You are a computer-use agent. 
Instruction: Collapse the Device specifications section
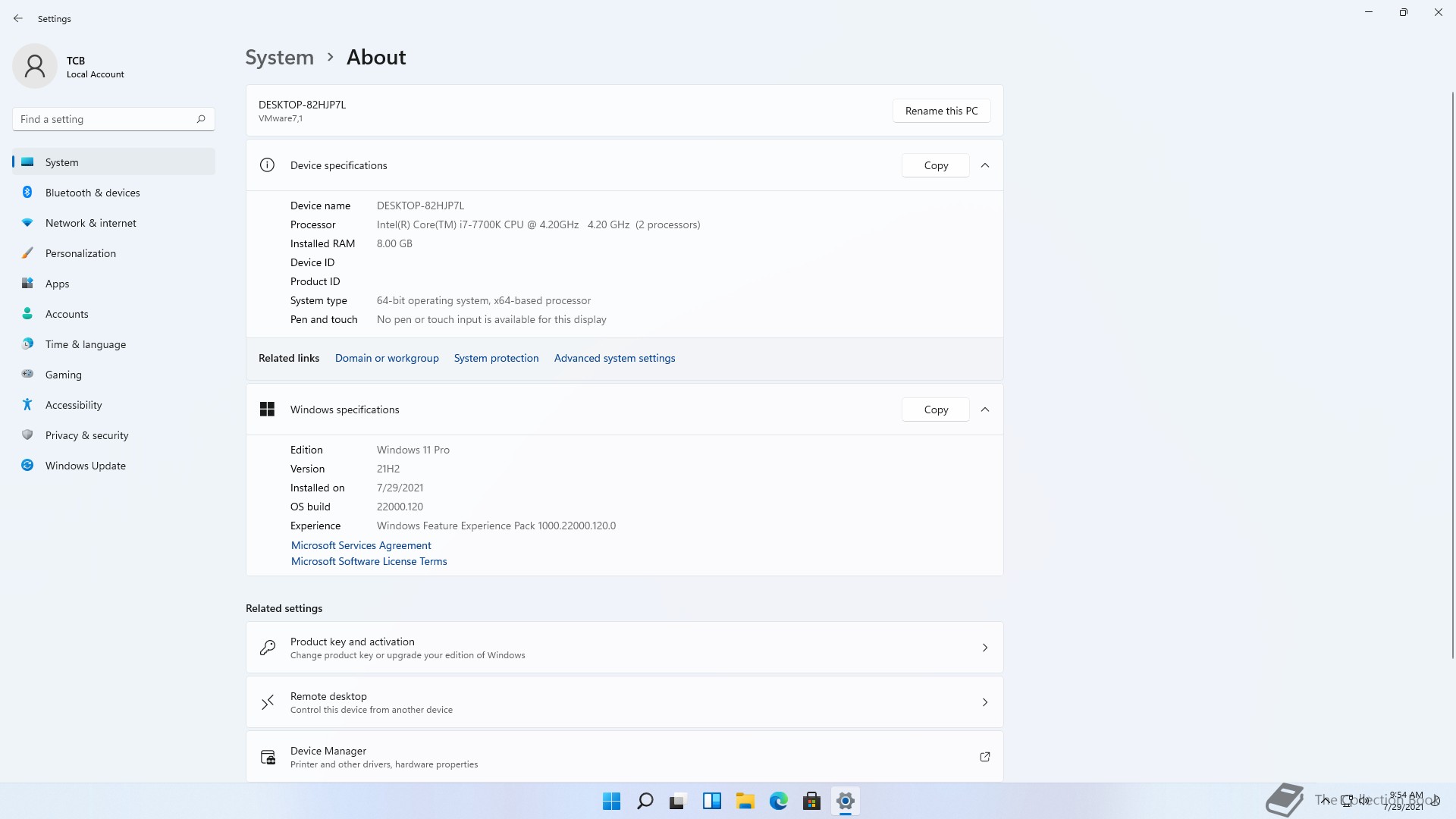pos(985,165)
